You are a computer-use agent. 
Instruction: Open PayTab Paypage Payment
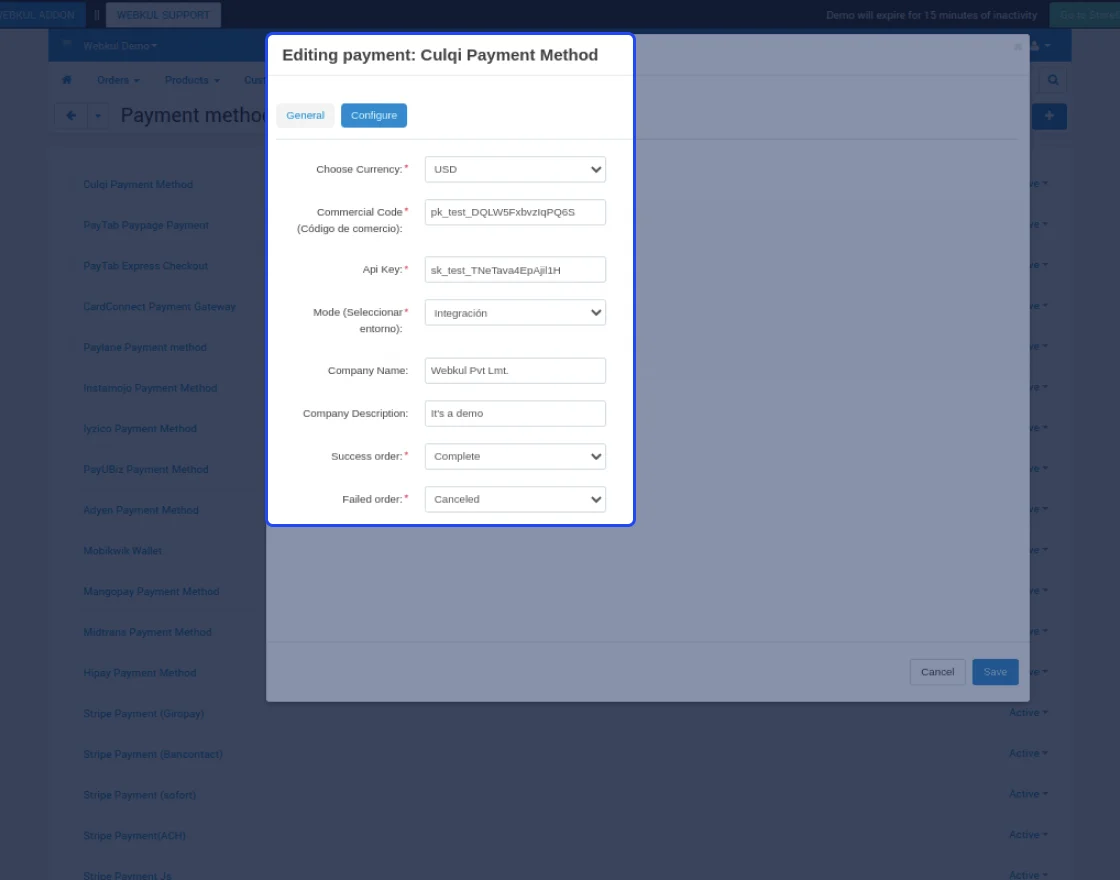pyautogui.click(x=146, y=225)
